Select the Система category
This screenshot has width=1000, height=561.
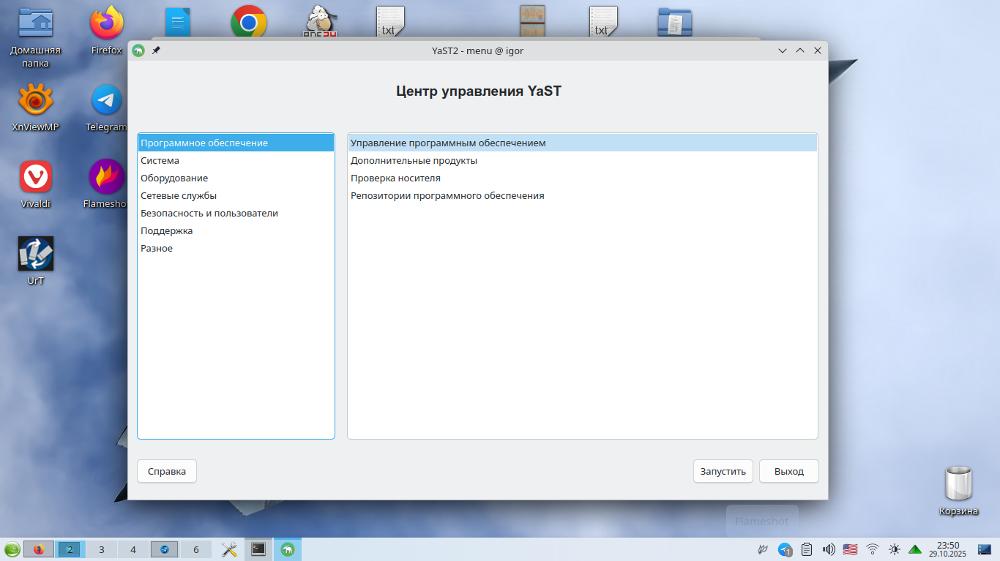(x=235, y=161)
